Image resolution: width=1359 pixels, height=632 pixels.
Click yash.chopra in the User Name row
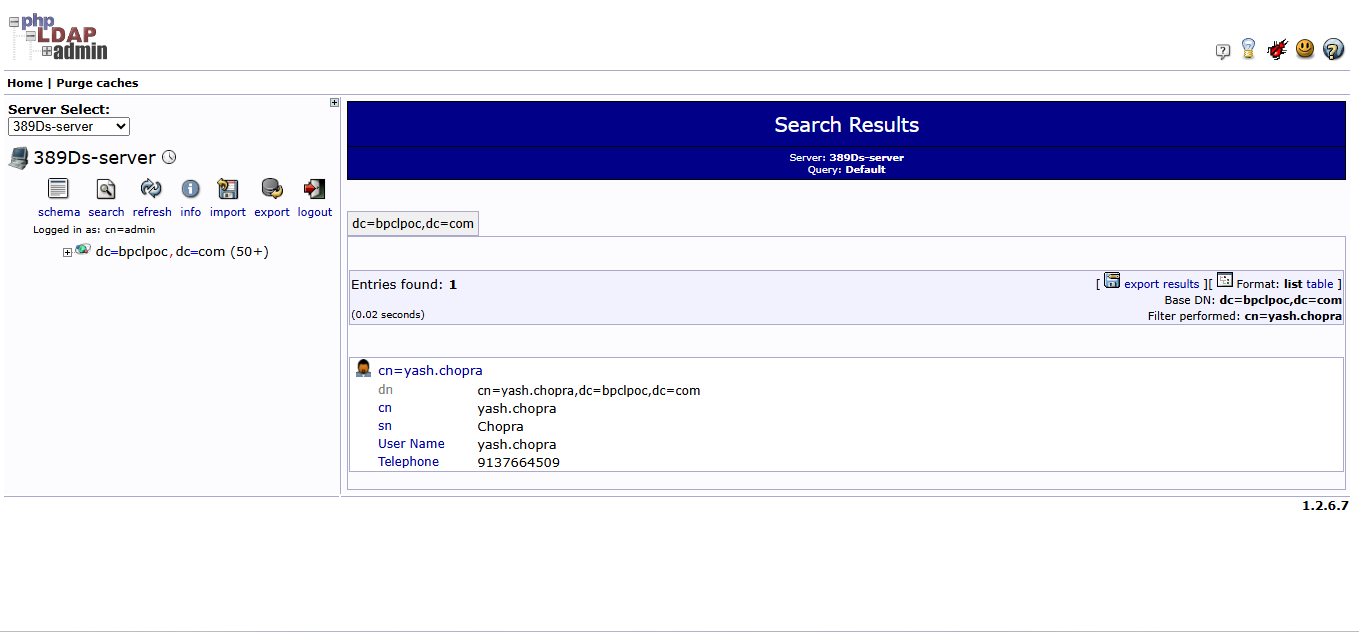pyautogui.click(x=517, y=445)
